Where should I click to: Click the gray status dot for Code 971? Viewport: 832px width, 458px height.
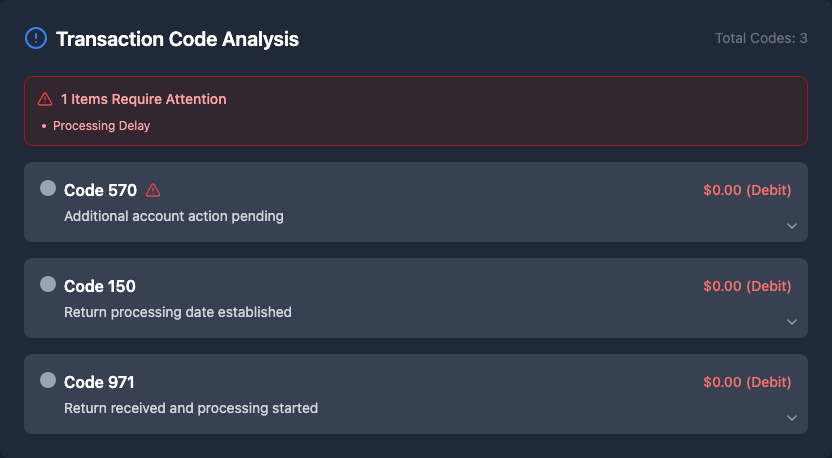[47, 380]
